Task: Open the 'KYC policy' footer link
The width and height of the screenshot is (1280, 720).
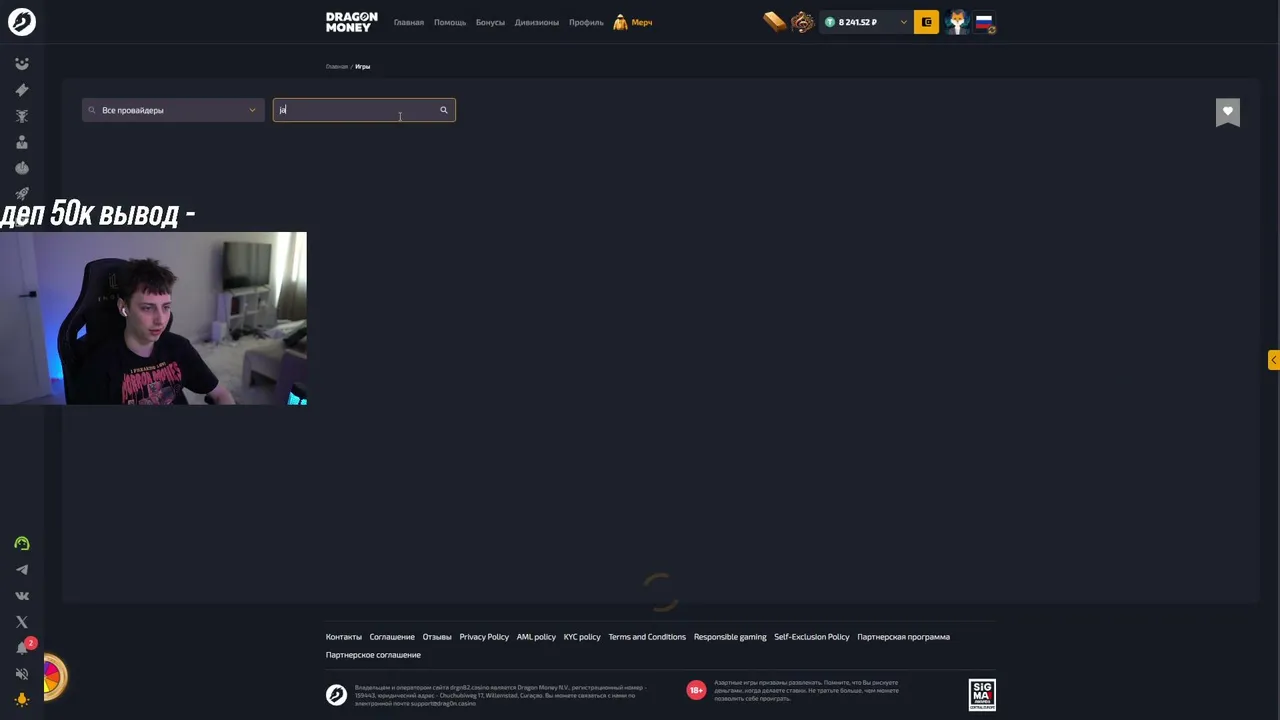Action: 582,637
